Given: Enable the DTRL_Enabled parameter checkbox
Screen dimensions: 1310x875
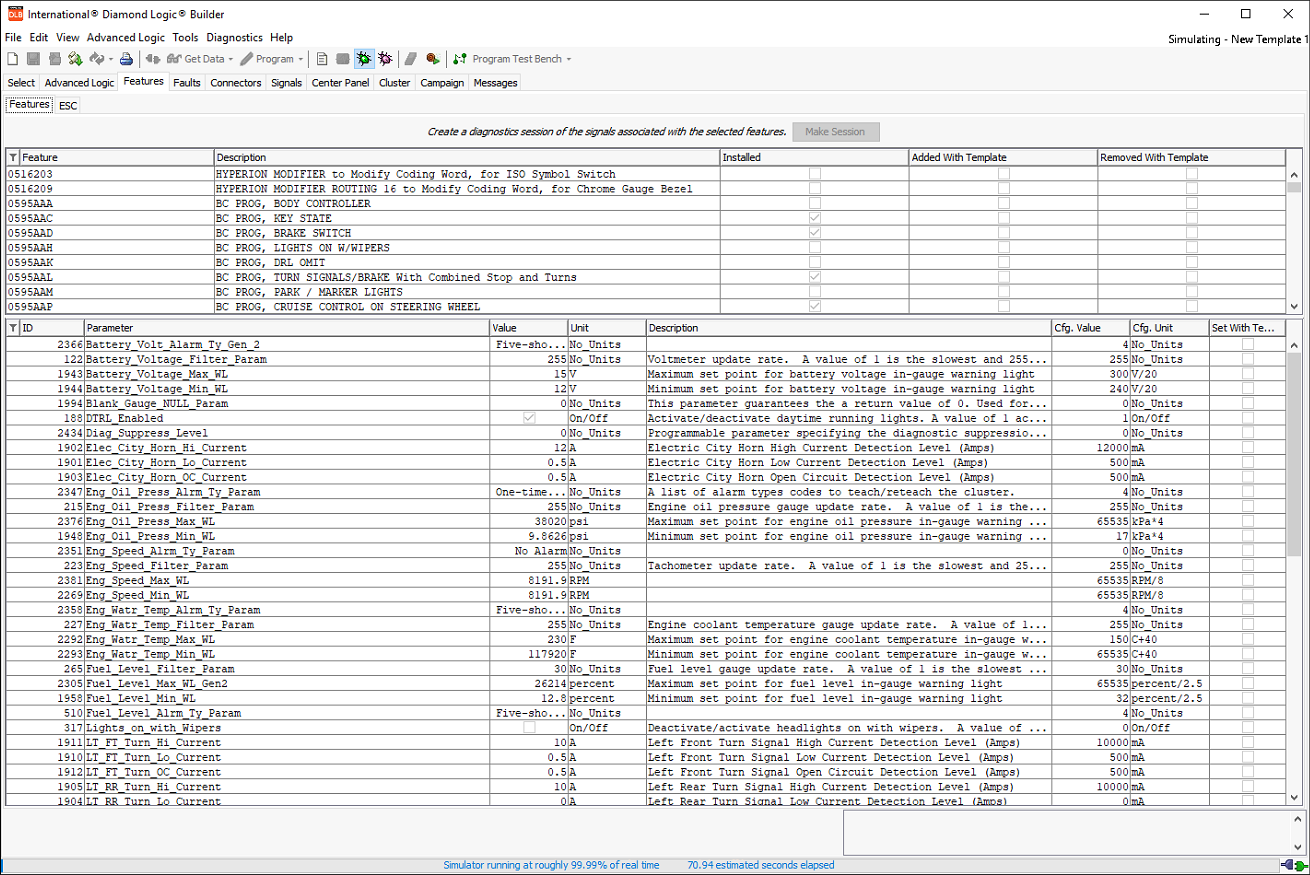Looking at the screenshot, I should [529, 418].
